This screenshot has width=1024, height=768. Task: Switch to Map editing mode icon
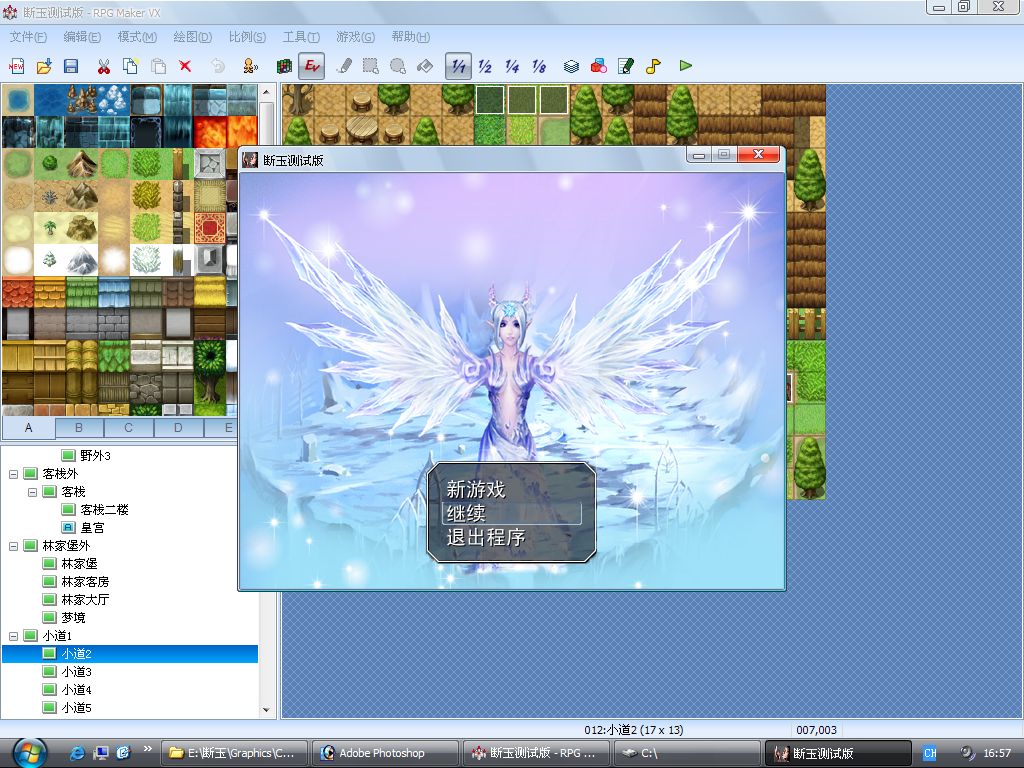point(284,66)
